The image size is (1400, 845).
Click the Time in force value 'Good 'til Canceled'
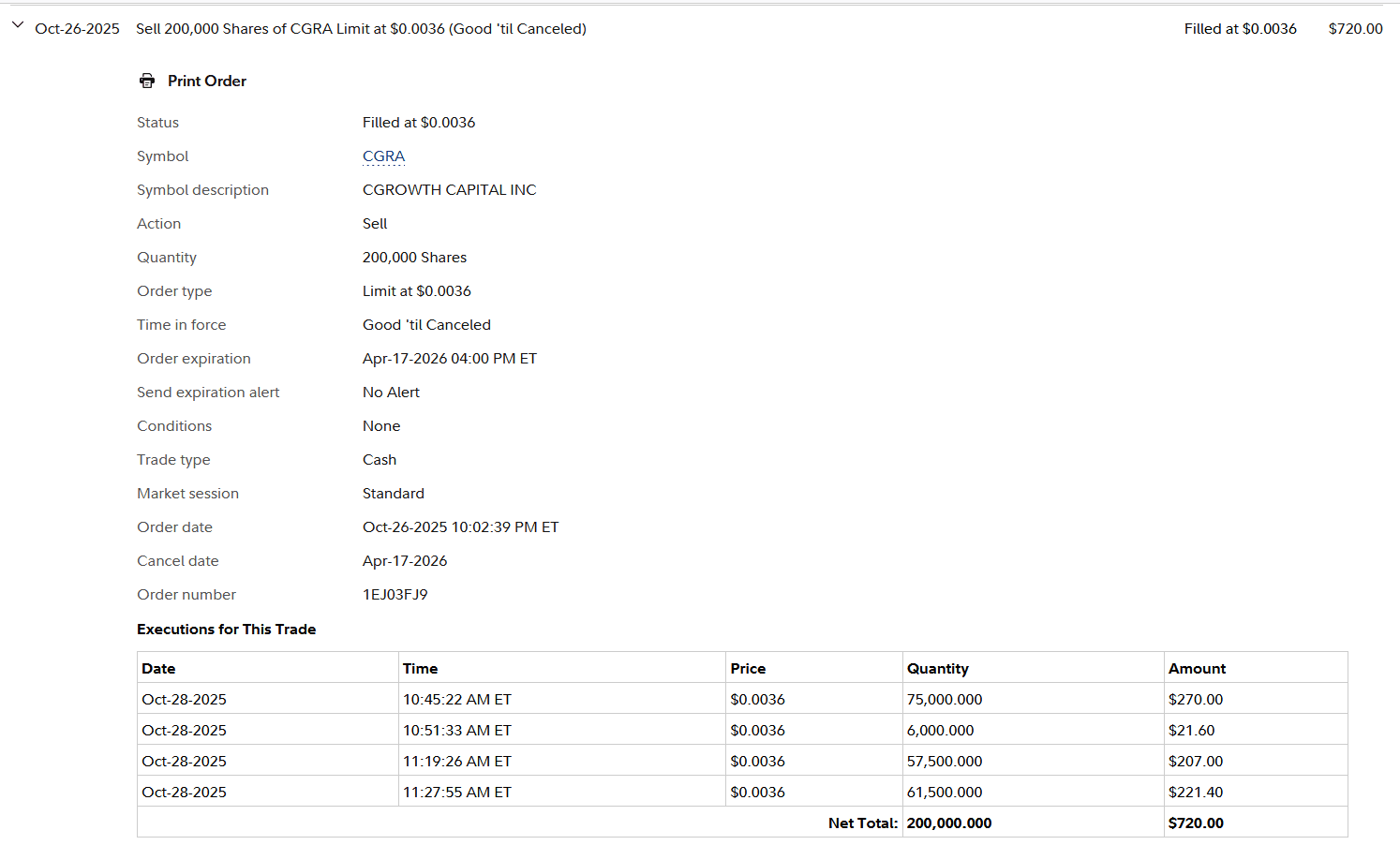coord(426,325)
